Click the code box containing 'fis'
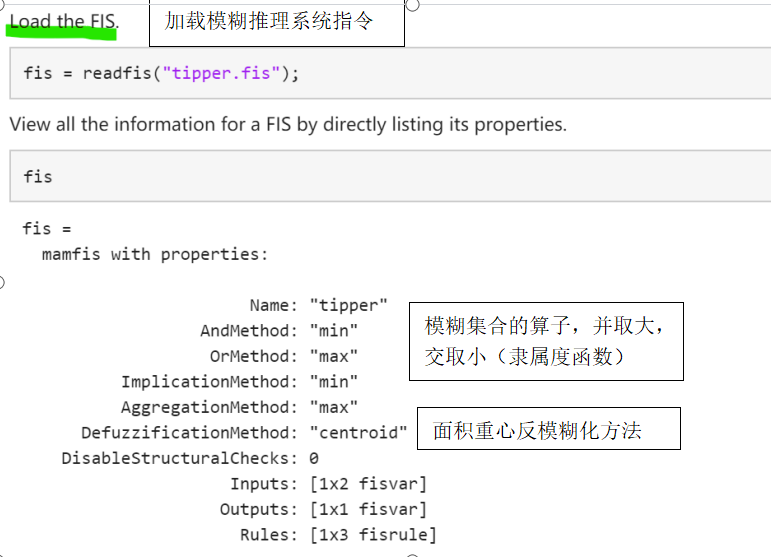This screenshot has width=771, height=557. [390, 176]
